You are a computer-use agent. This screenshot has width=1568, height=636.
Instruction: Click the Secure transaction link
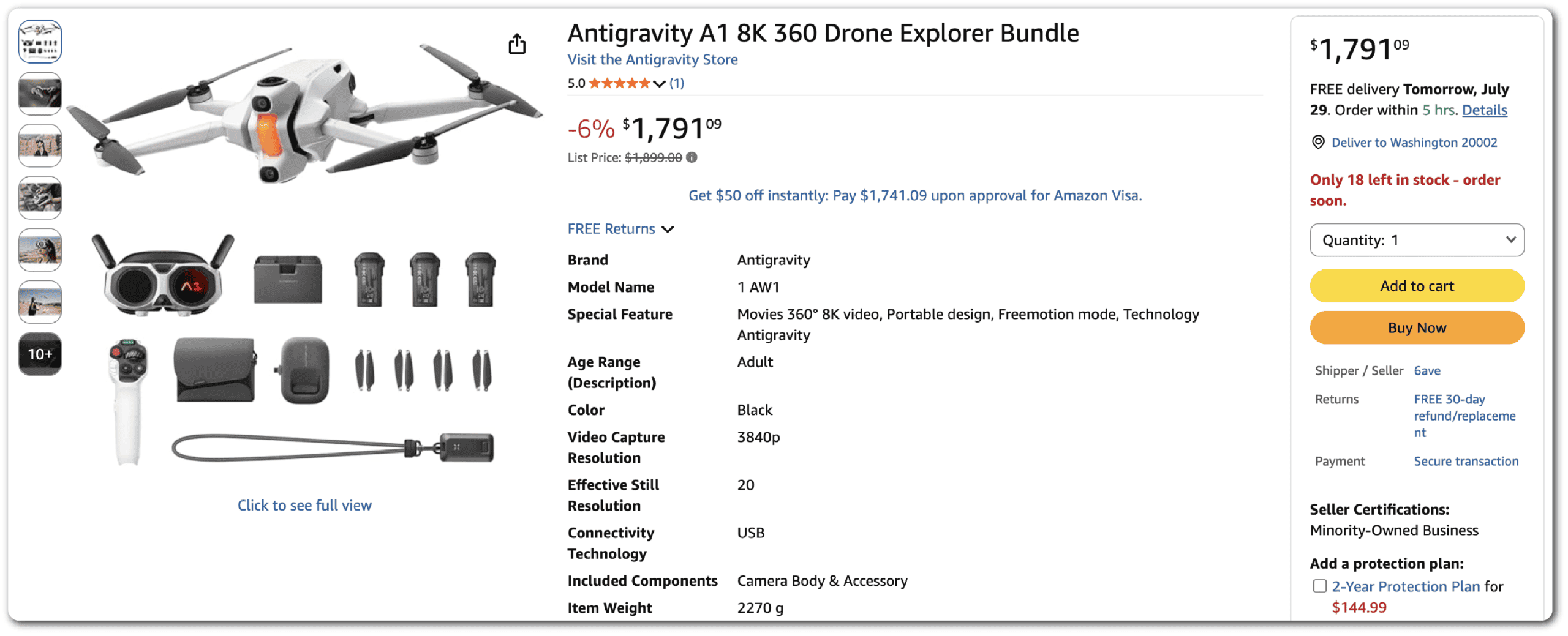point(1466,462)
